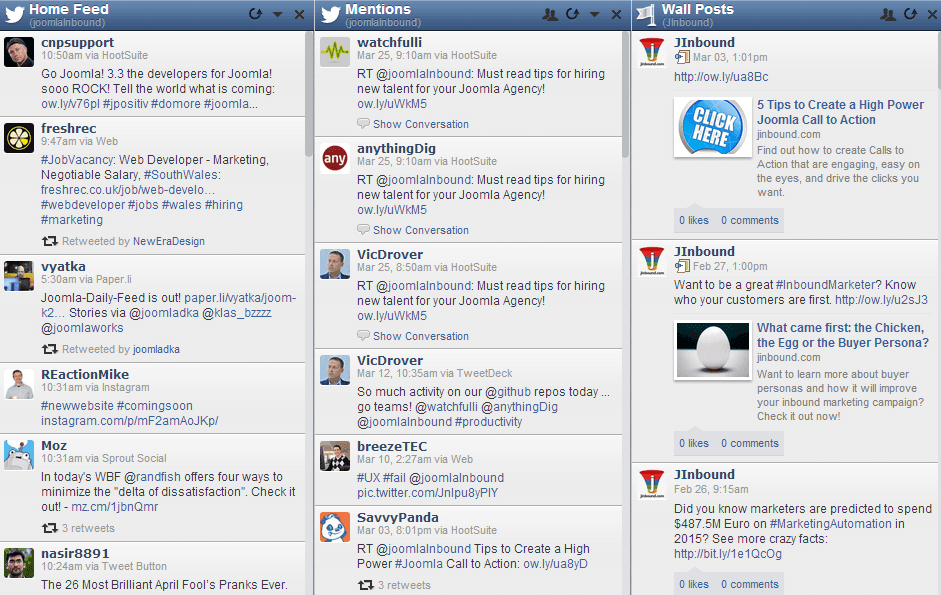Click the Click Here thumbnail image
The height and width of the screenshot is (595, 941).
tap(712, 127)
